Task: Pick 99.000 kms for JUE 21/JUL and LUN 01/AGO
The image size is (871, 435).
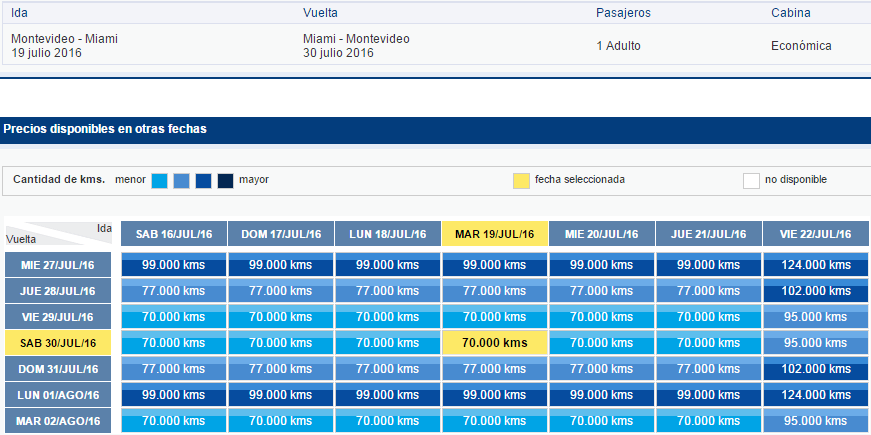Action: (709, 395)
